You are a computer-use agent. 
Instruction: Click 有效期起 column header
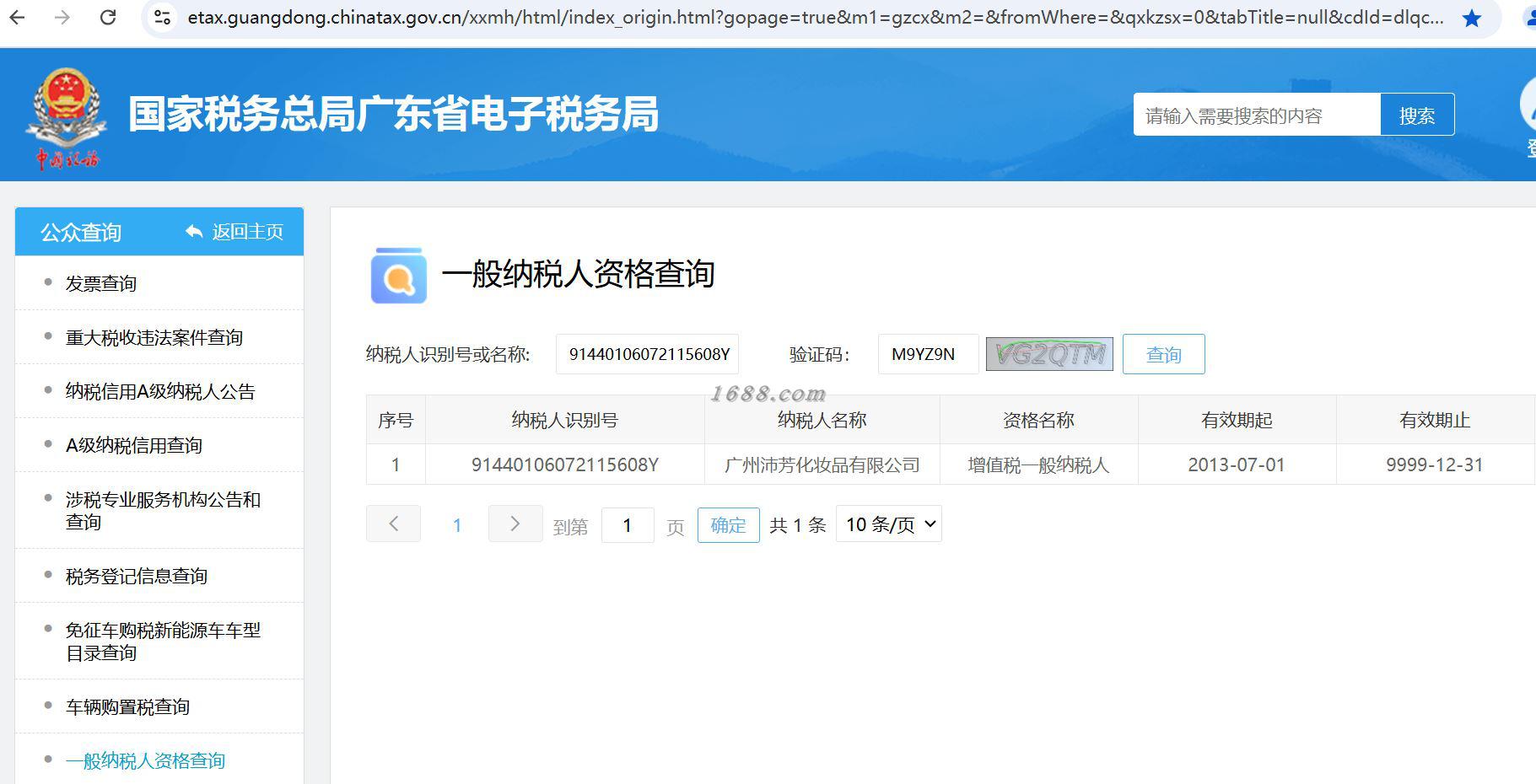(1237, 420)
